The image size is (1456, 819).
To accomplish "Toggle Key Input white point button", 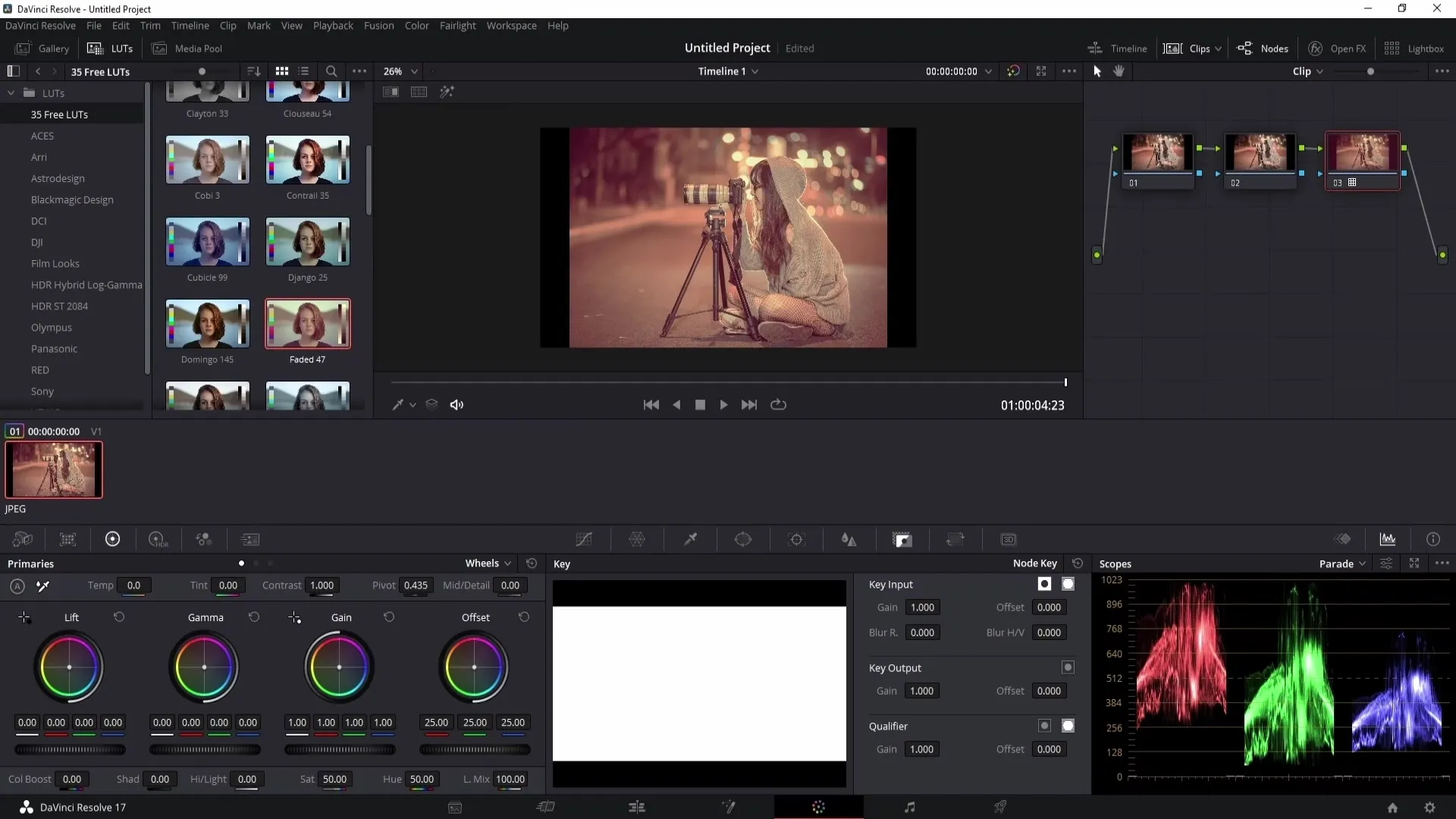I will coord(1045,584).
